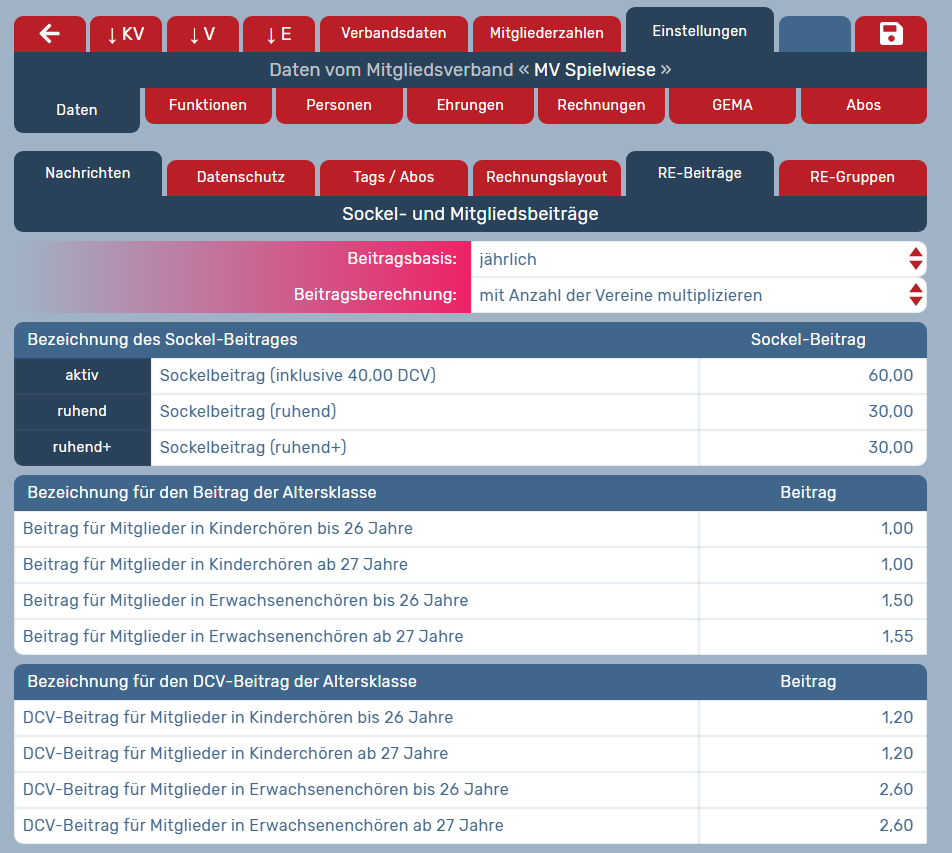Show the Rechnungen tab
Screen dimensions: 952x853
click(x=601, y=105)
